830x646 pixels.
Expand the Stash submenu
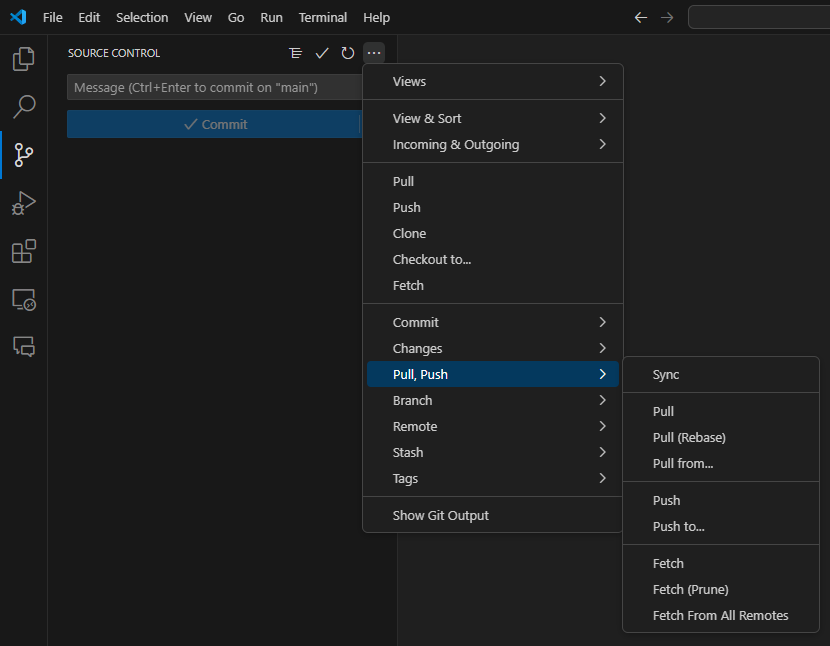[493, 452]
